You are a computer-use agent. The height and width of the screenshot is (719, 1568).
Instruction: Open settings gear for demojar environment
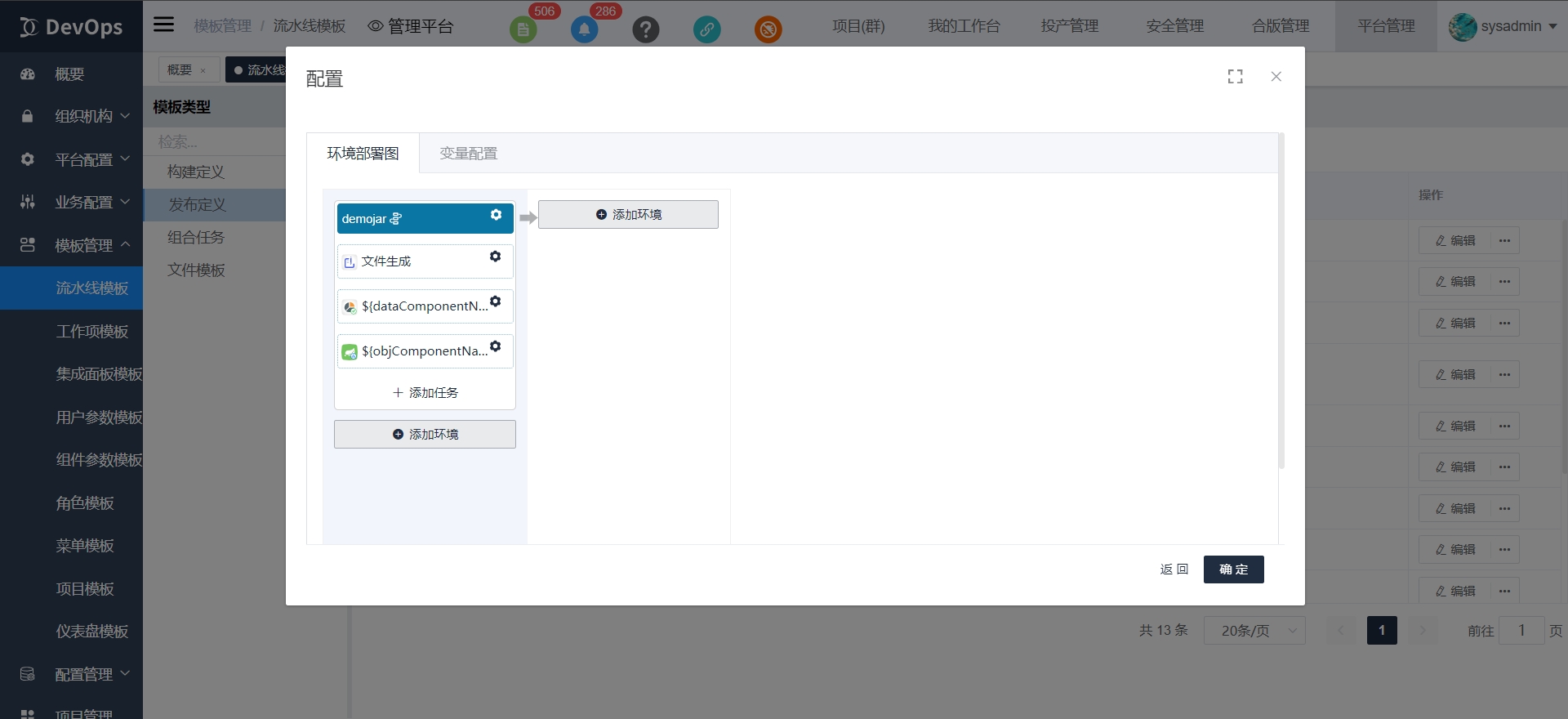coord(496,215)
